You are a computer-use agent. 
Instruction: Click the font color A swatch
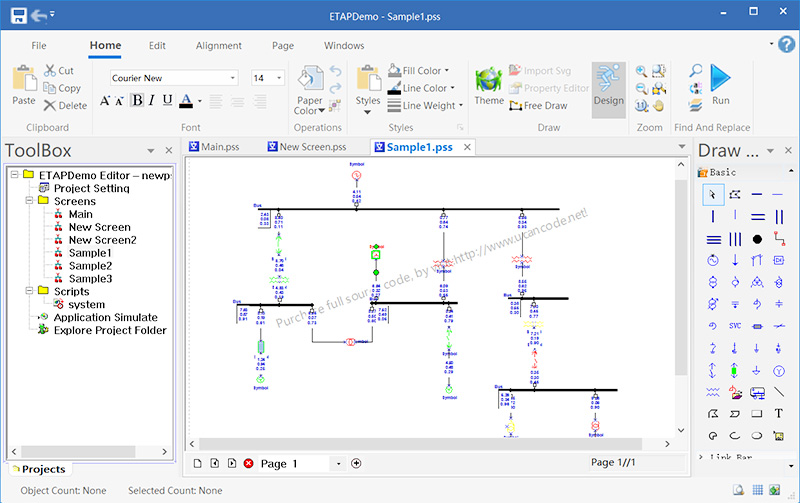click(x=186, y=100)
